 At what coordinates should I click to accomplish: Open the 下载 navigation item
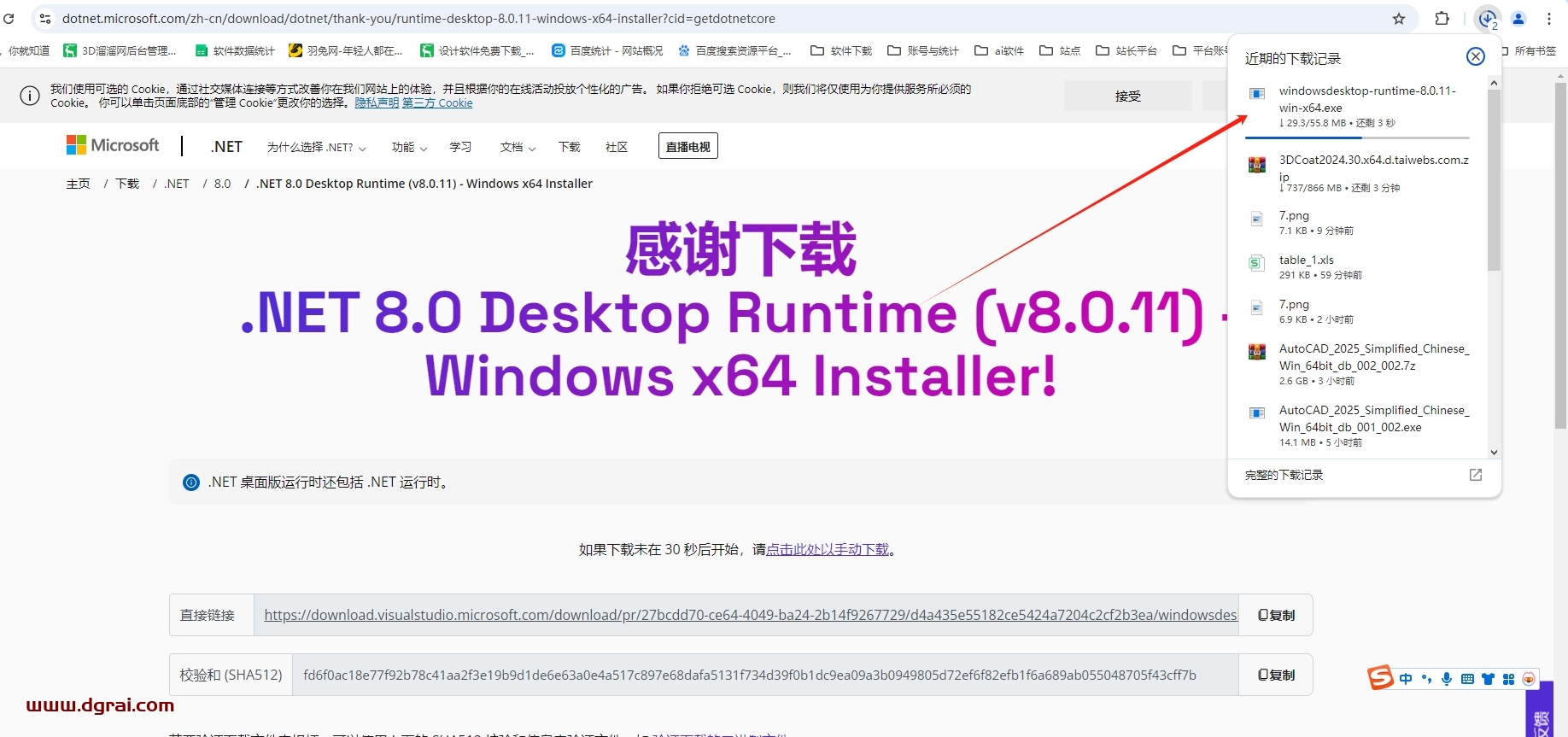click(x=569, y=147)
